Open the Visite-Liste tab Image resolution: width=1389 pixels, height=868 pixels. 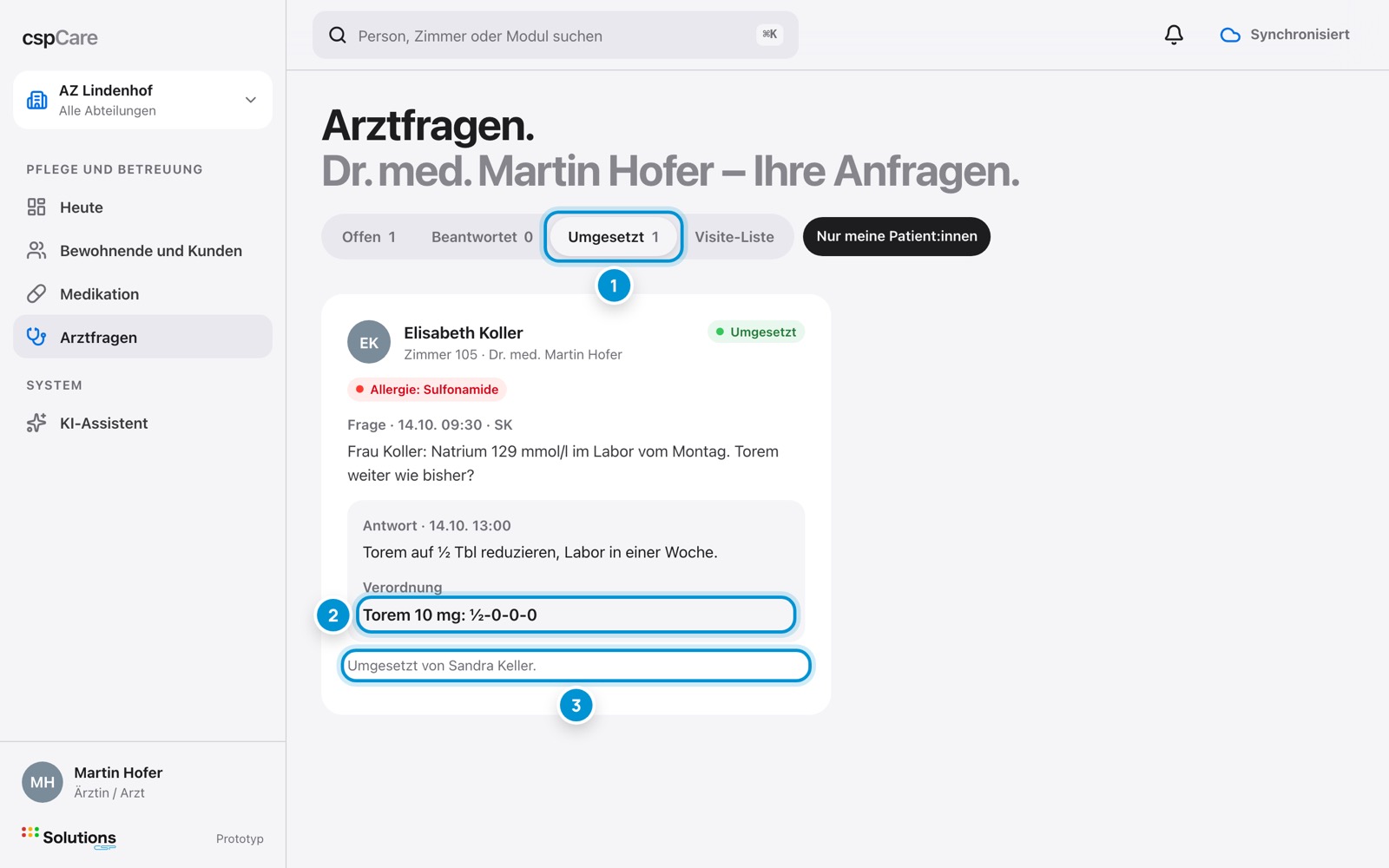click(734, 237)
